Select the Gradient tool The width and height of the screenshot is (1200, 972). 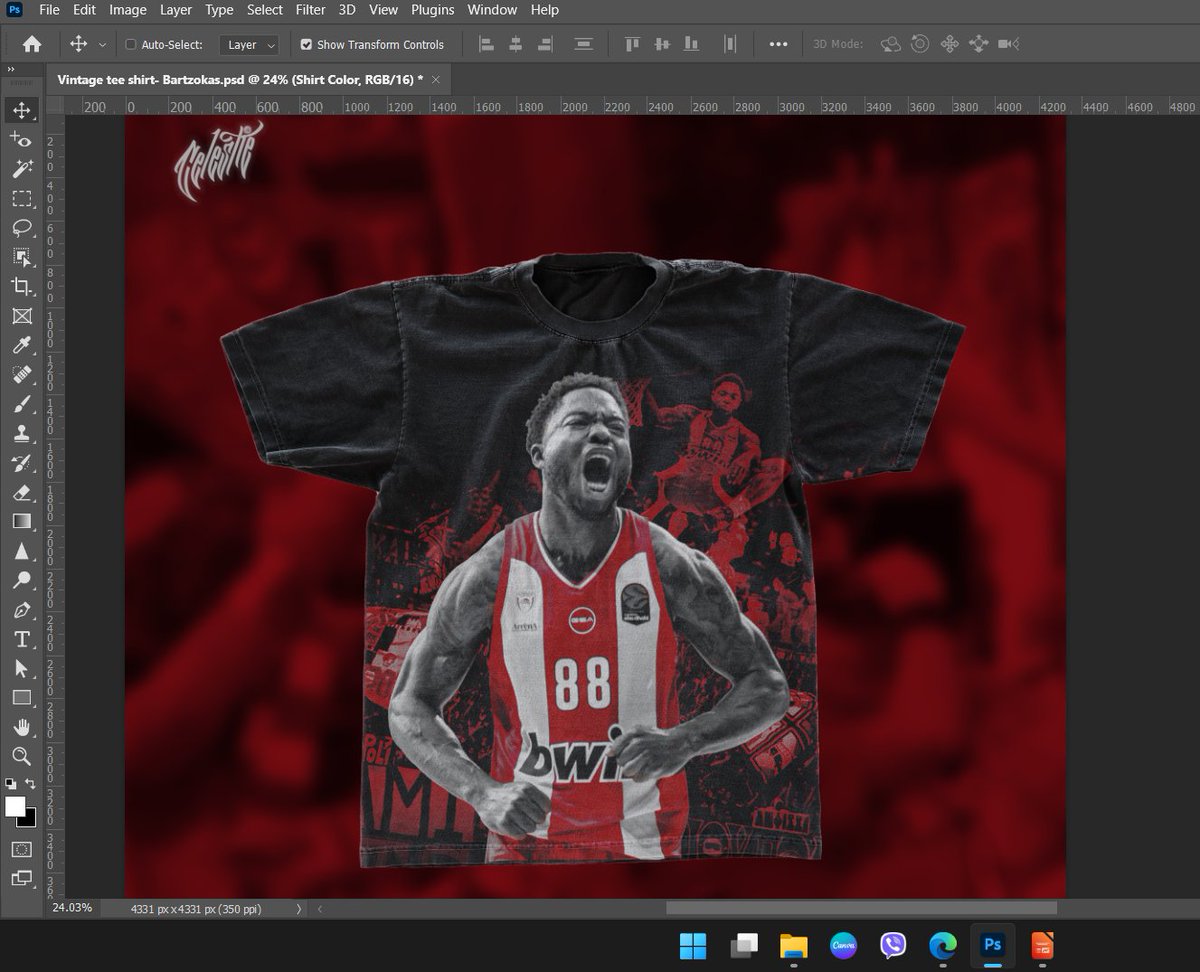coord(21,521)
